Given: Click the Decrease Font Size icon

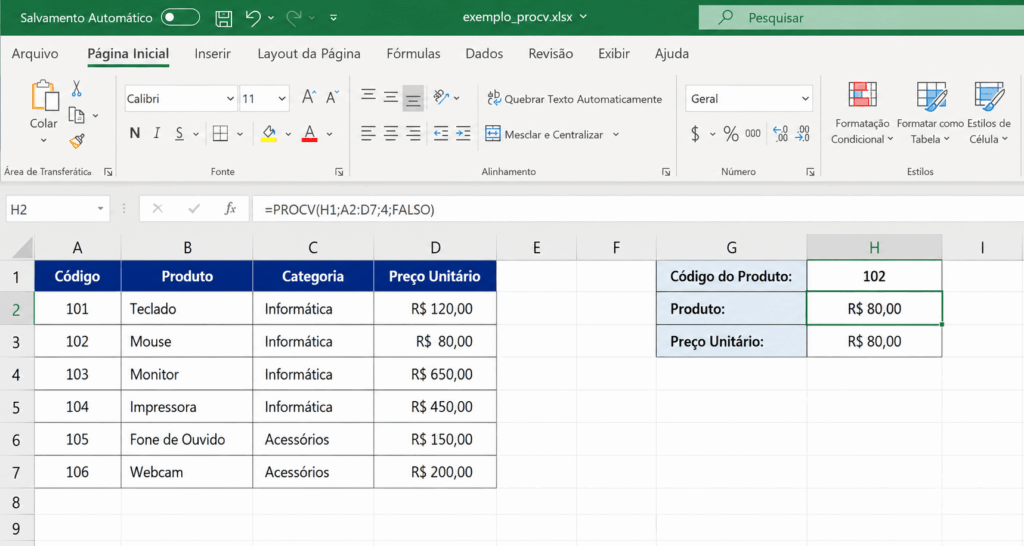Looking at the screenshot, I should [332, 98].
